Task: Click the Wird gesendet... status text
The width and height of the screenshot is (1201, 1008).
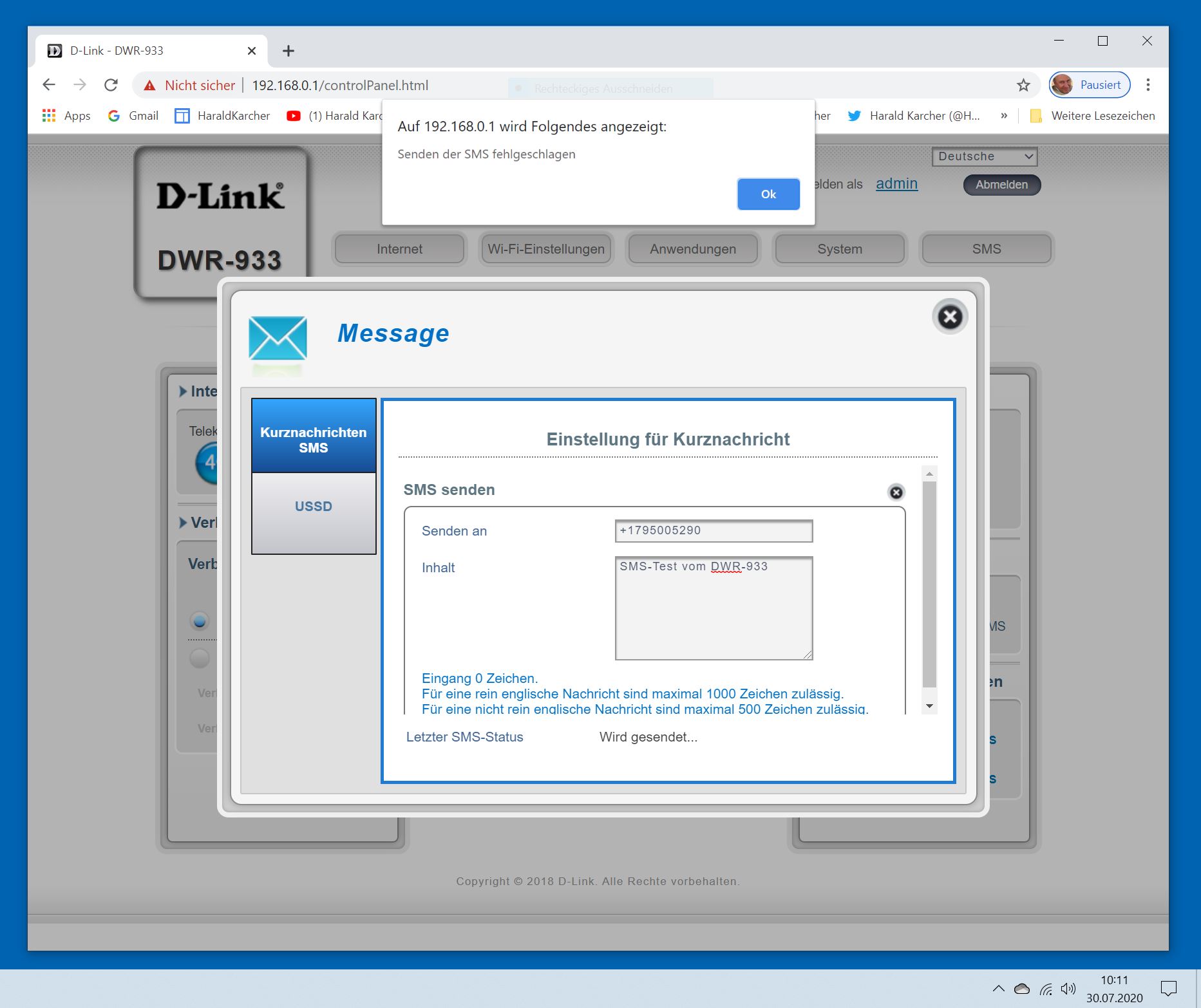Action: (648, 737)
